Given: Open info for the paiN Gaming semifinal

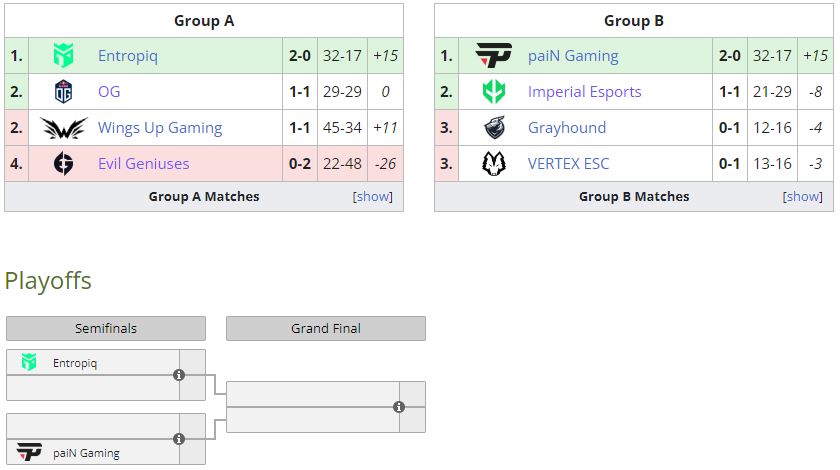Looking at the screenshot, I should 179,439.
